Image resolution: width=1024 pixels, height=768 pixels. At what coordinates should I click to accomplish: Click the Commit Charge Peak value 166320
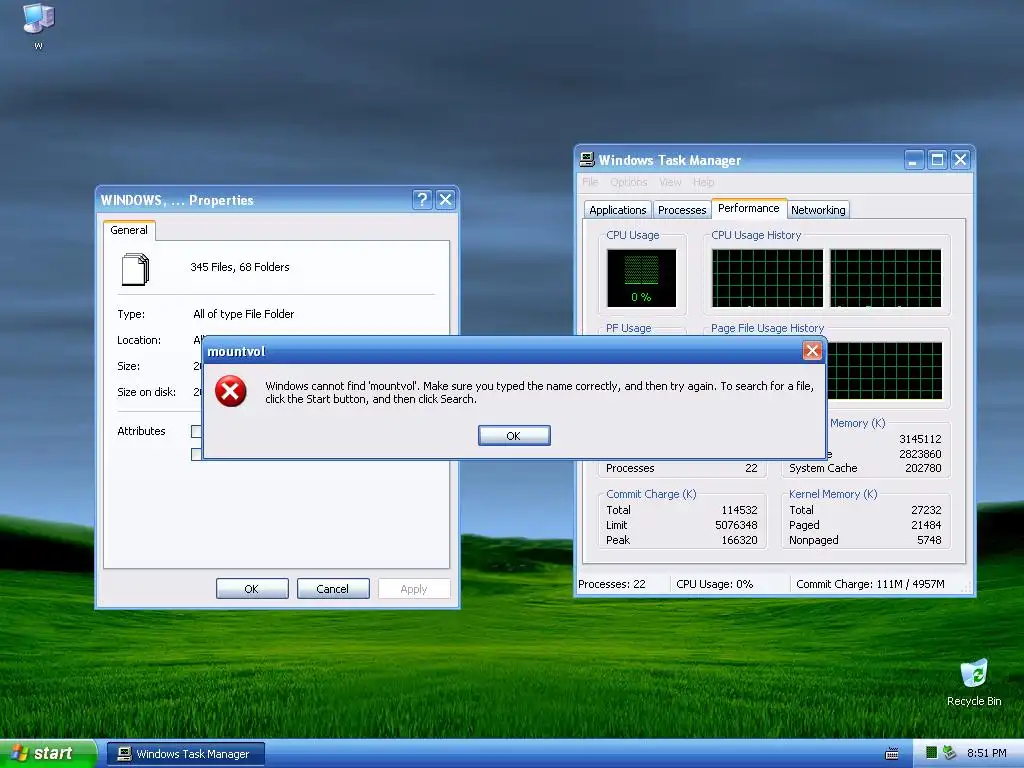tap(739, 540)
